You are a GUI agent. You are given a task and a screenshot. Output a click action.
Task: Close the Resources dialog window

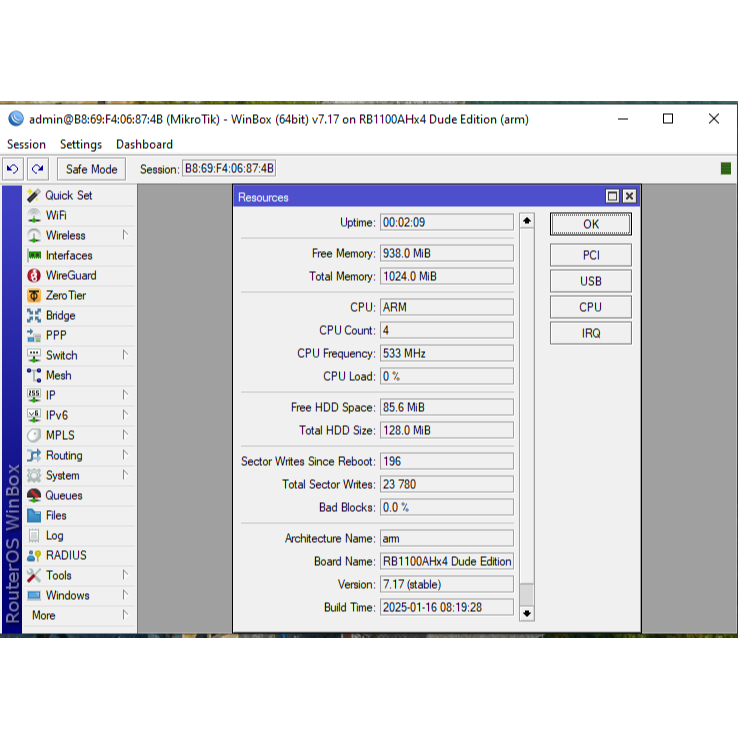(629, 197)
